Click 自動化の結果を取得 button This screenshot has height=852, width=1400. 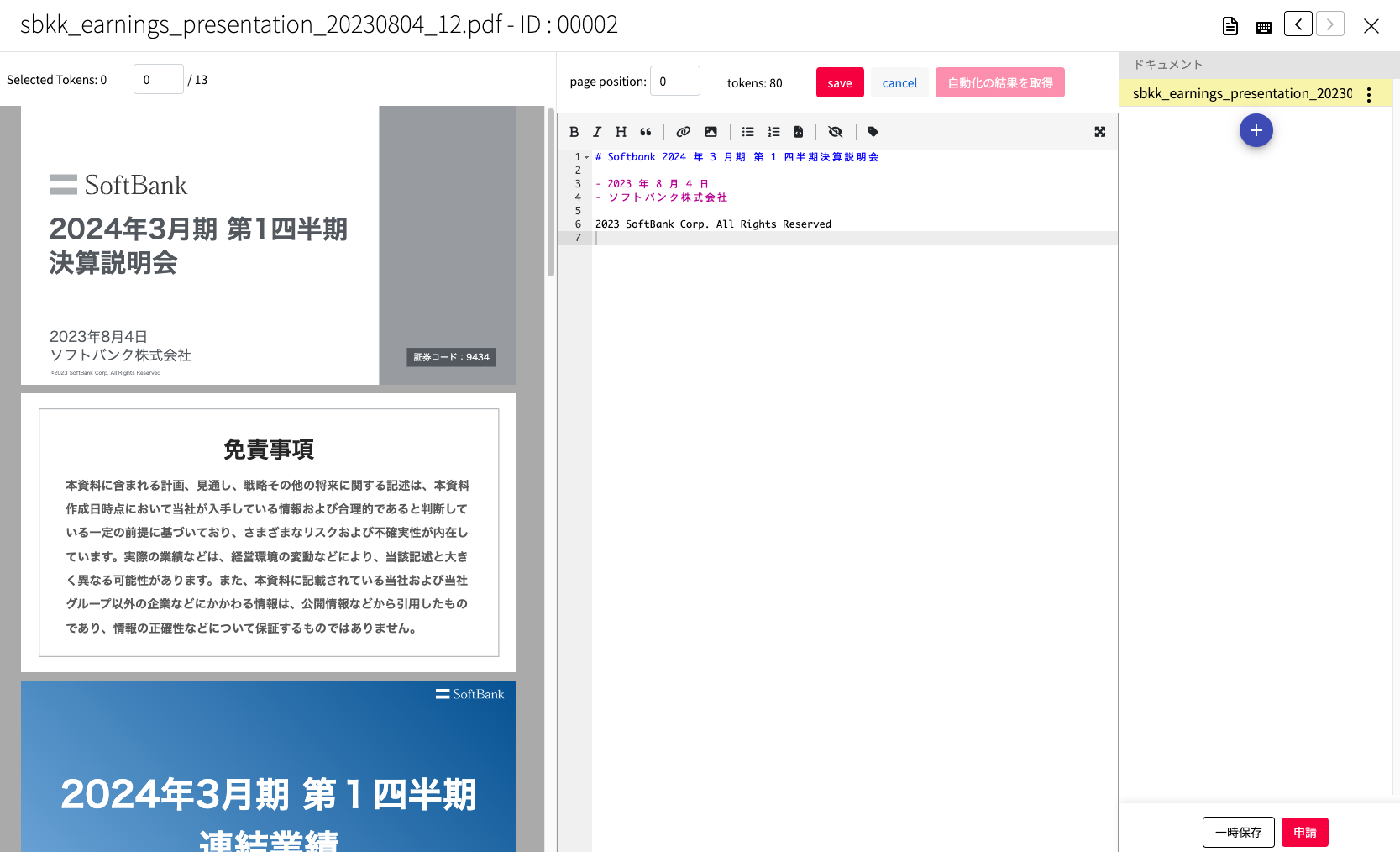click(1000, 82)
